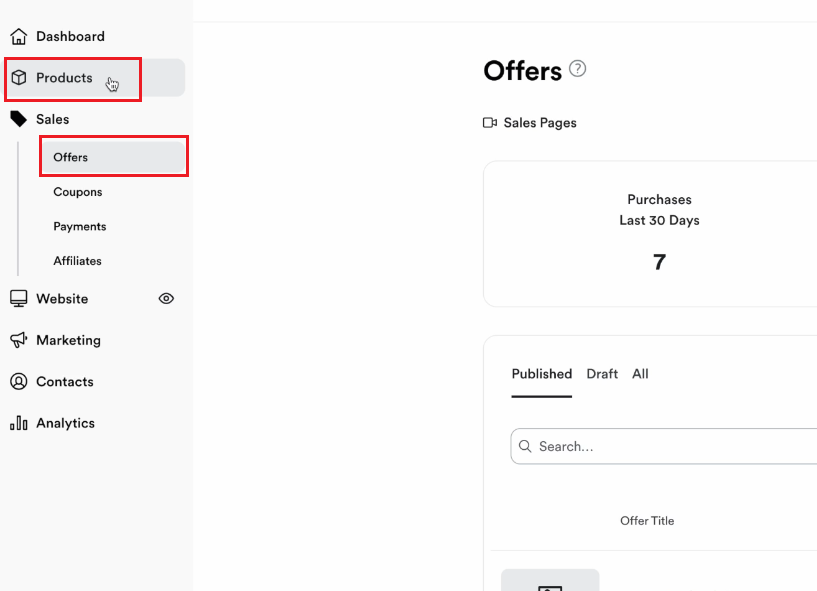The height and width of the screenshot is (591, 817).
Task: Click the Sales Pages video icon
Action: click(490, 122)
